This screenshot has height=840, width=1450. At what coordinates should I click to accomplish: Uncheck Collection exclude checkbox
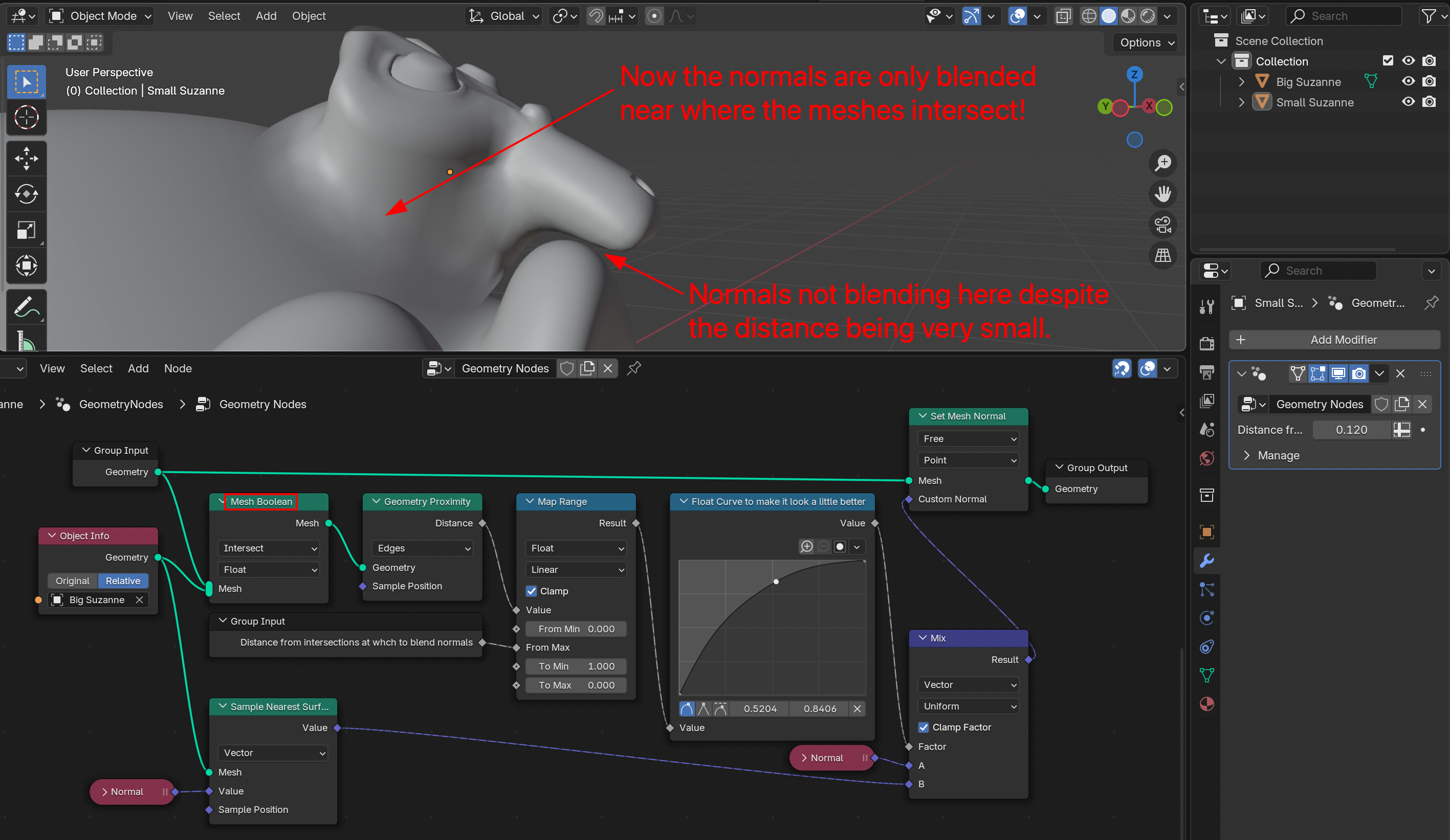(1388, 61)
